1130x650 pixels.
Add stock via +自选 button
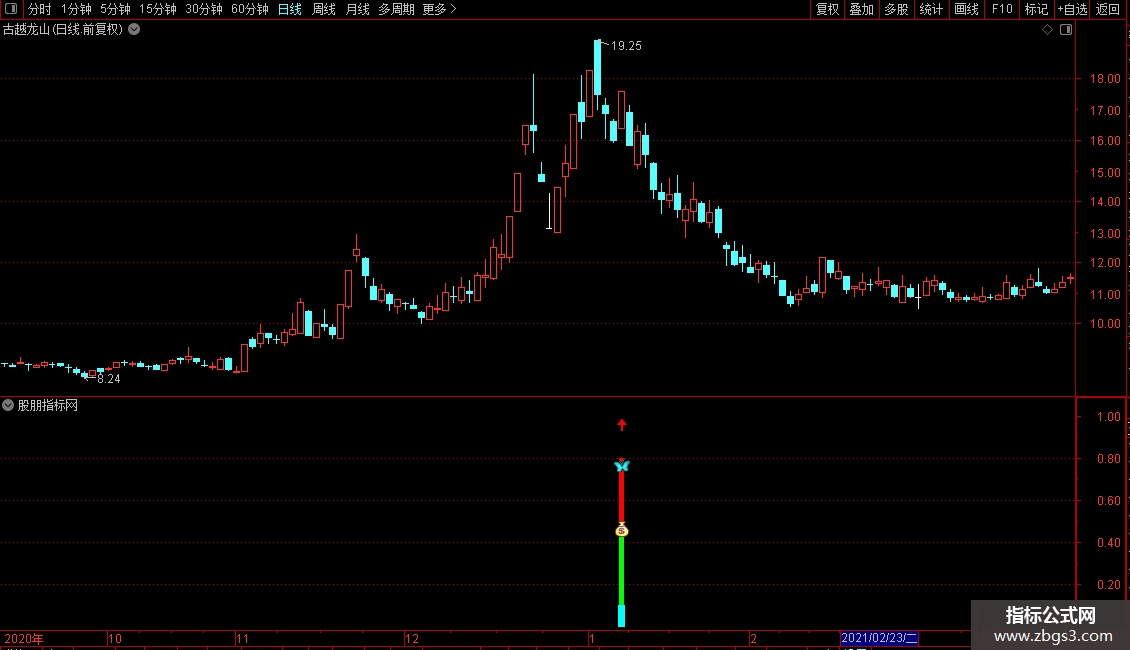click(x=1072, y=9)
